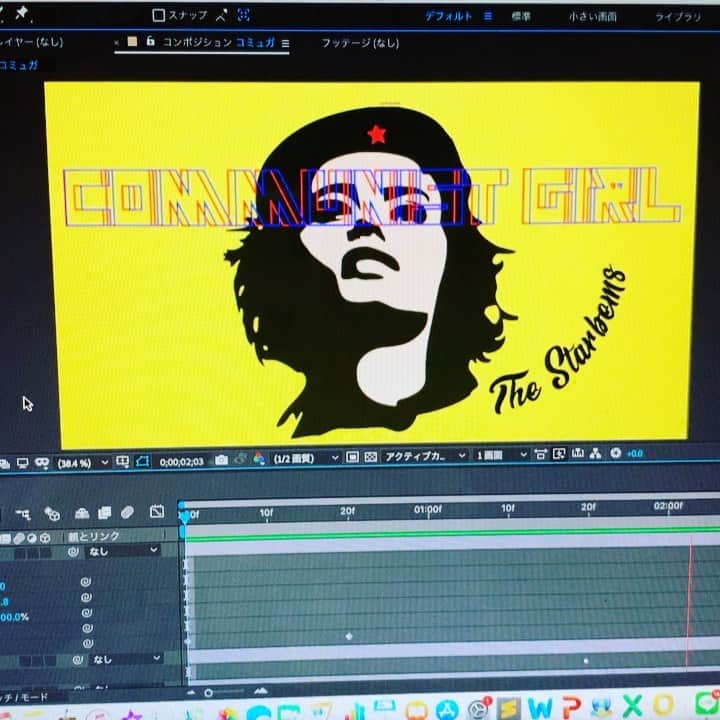Toggle the draft 3D cube icon in timeline

52,513
